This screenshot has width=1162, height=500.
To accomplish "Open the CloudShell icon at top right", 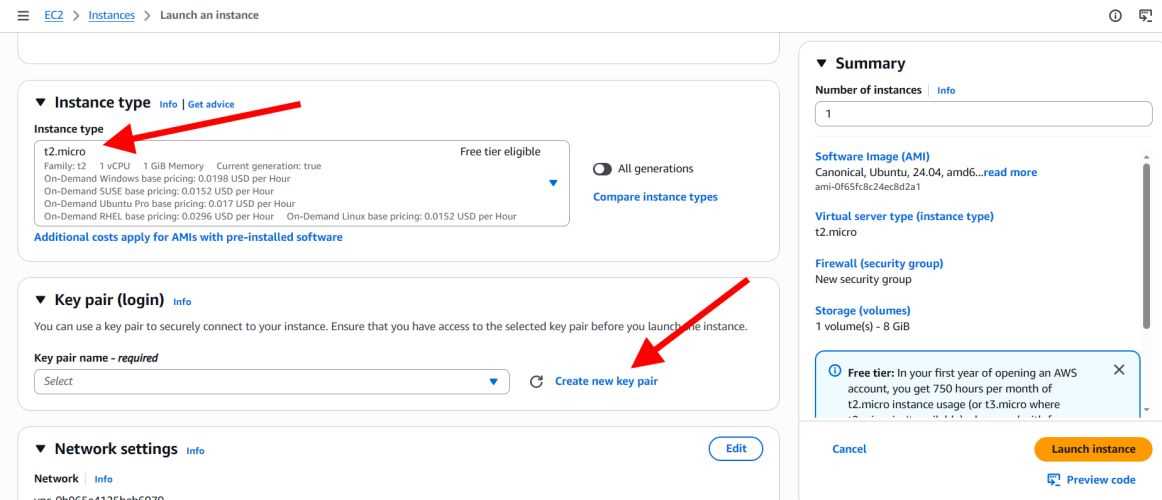I will point(1145,15).
